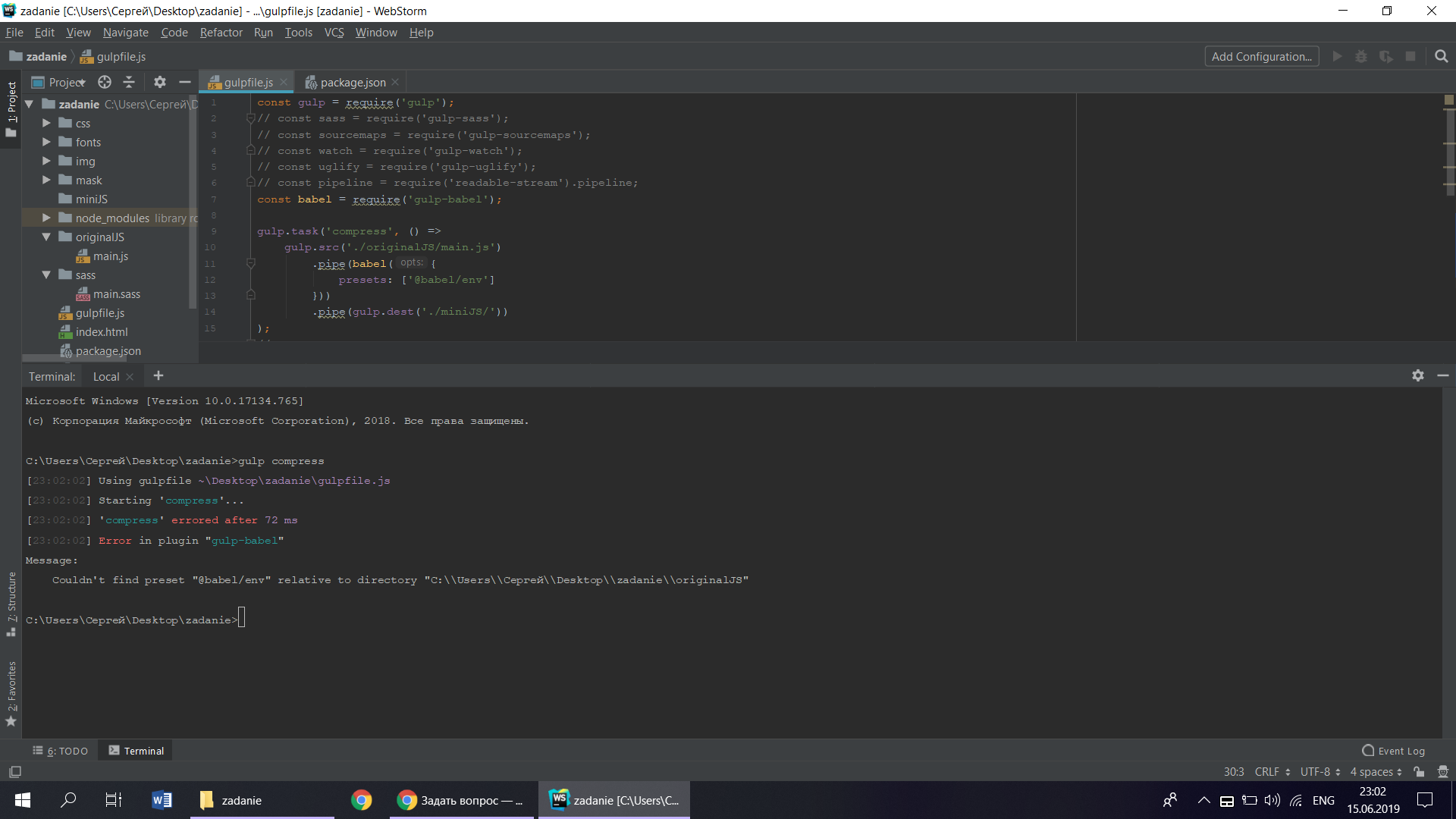Open line separator CRLF dropdown
1456x819 pixels.
click(1272, 772)
